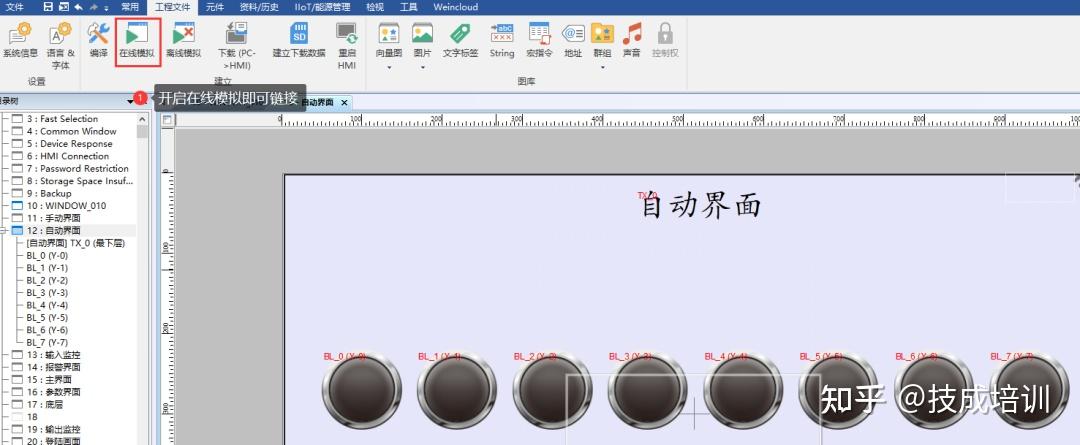Expand the 向量图 dropdown arrow
This screenshot has width=1080, height=445.
coord(389,68)
